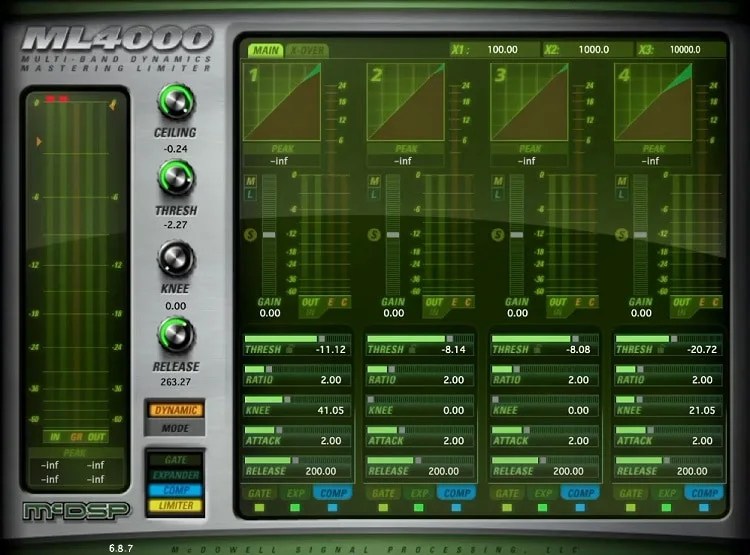The image size is (750, 555).
Task: Click band 3 GAIN value 0.00
Action: (x=517, y=313)
